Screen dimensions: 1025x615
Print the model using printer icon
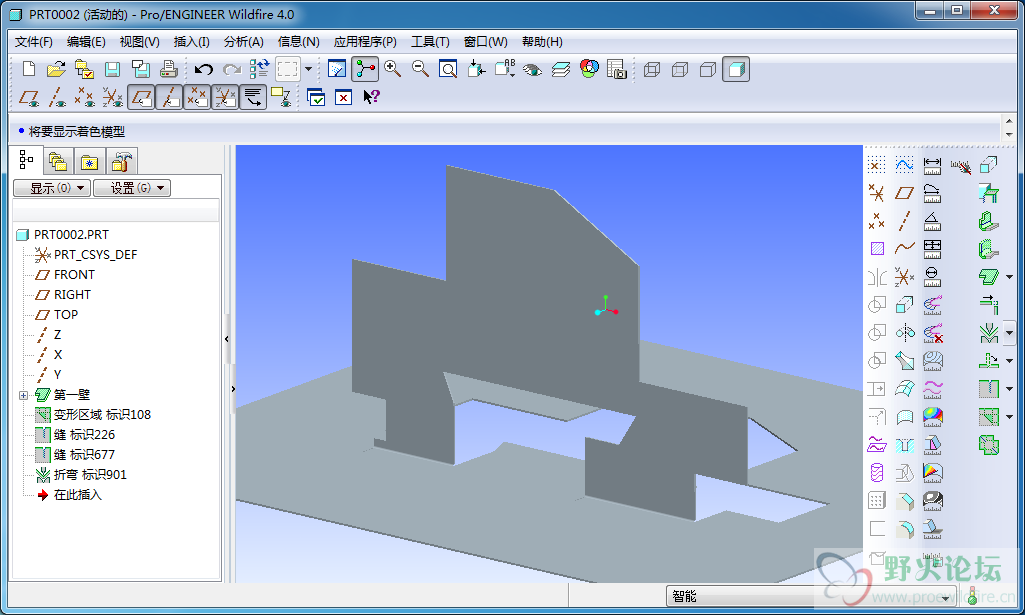click(169, 69)
